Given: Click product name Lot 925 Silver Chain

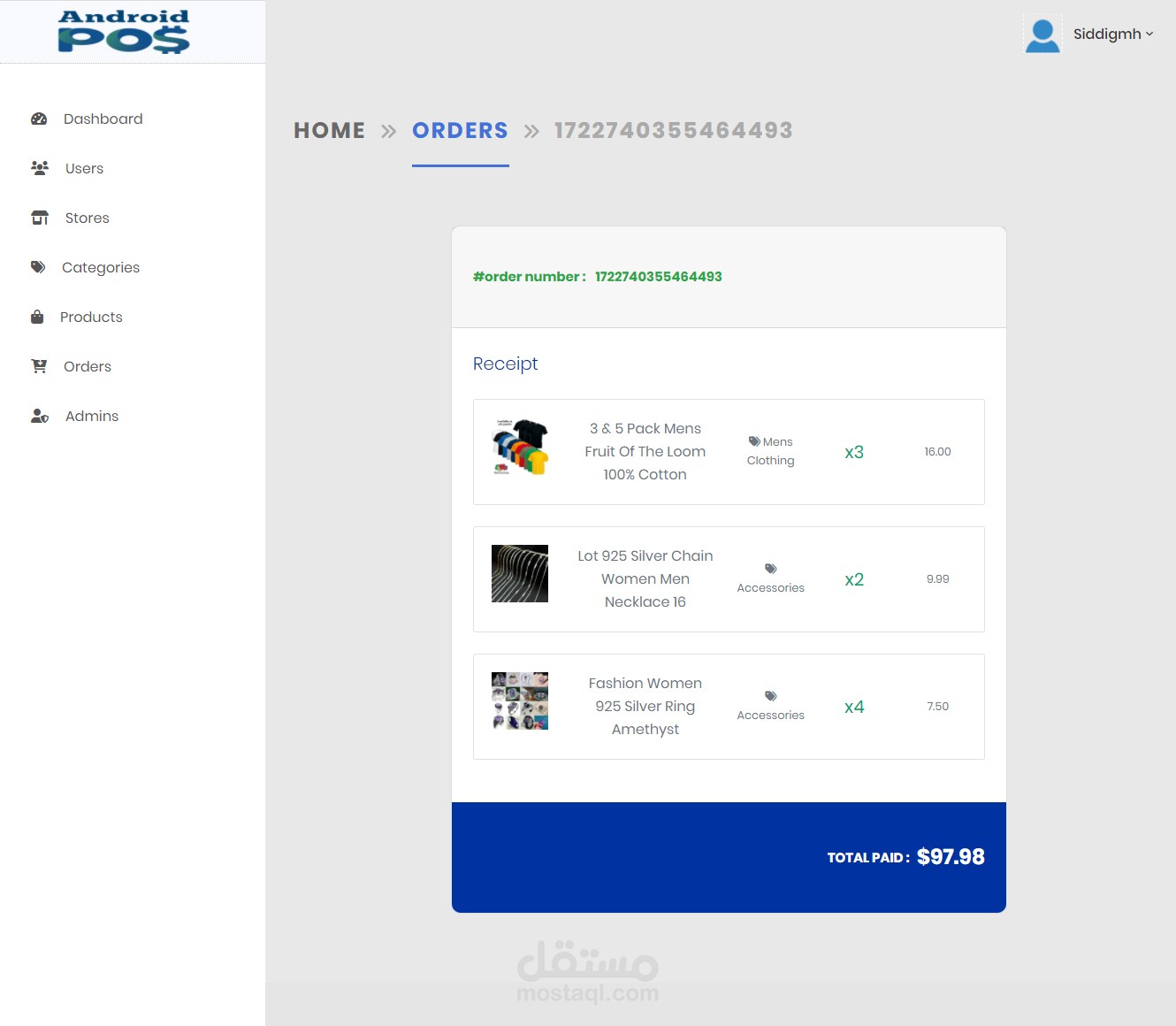Looking at the screenshot, I should click(x=645, y=578).
